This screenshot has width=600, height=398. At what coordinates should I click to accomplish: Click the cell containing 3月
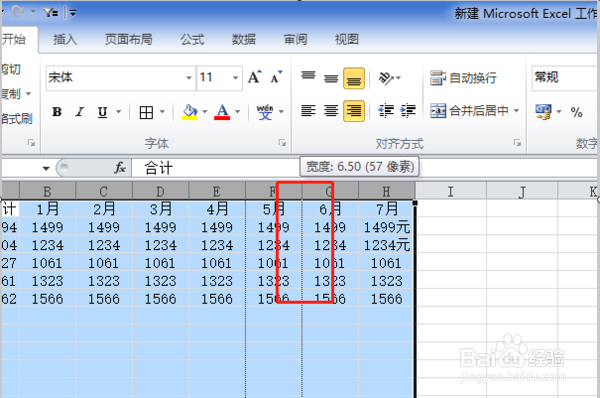coord(160,209)
